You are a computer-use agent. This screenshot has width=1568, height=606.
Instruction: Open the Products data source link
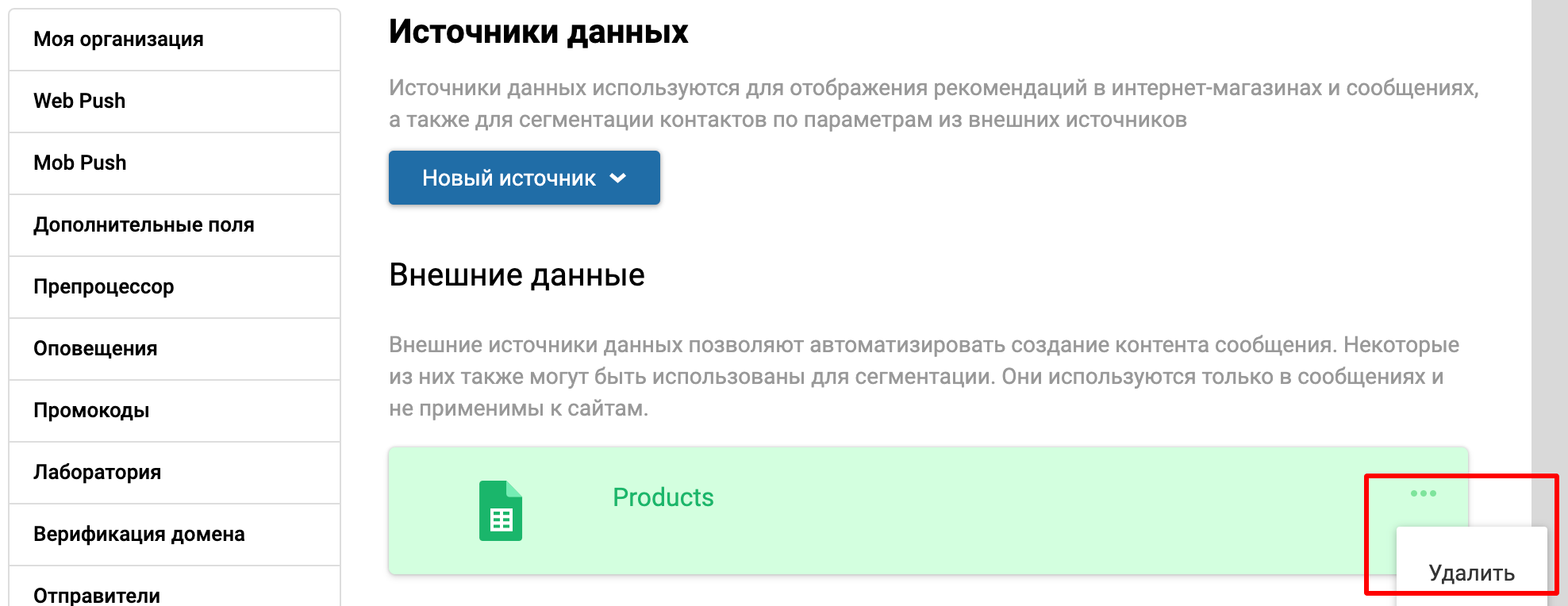[663, 497]
